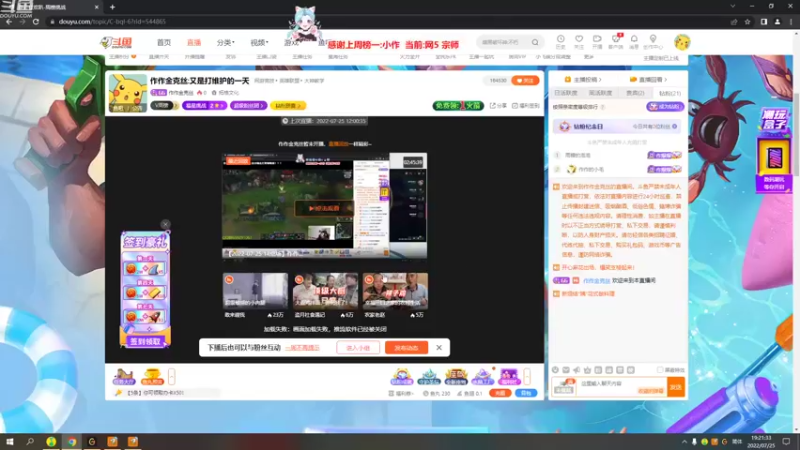Click the megaphone icon in the chat toolbar
This screenshot has width=800, height=450.
pyautogui.click(x=577, y=370)
